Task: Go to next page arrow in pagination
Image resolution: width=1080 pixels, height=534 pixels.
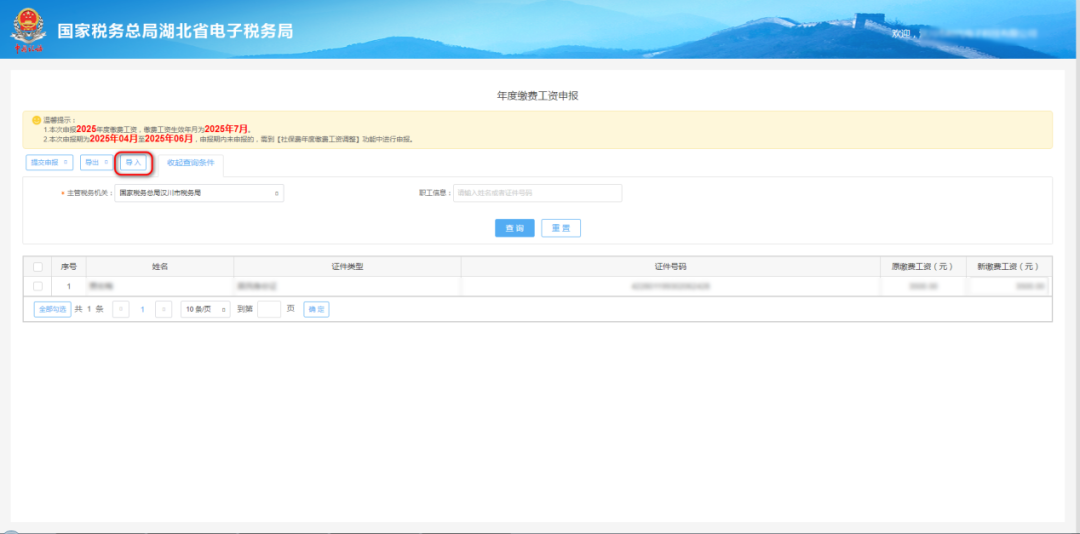Action: [163, 309]
